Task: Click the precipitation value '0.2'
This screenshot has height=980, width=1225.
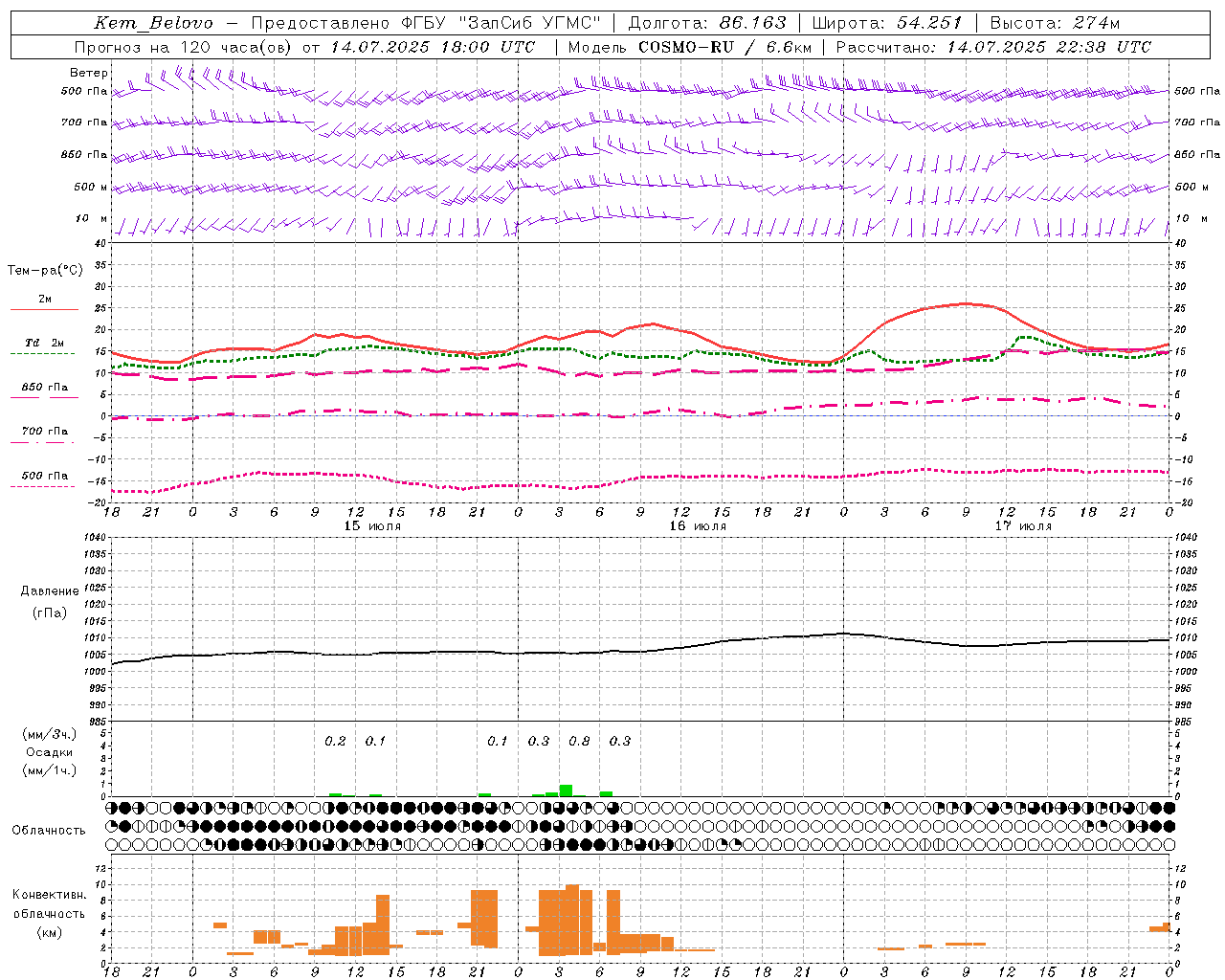Action: [x=335, y=741]
